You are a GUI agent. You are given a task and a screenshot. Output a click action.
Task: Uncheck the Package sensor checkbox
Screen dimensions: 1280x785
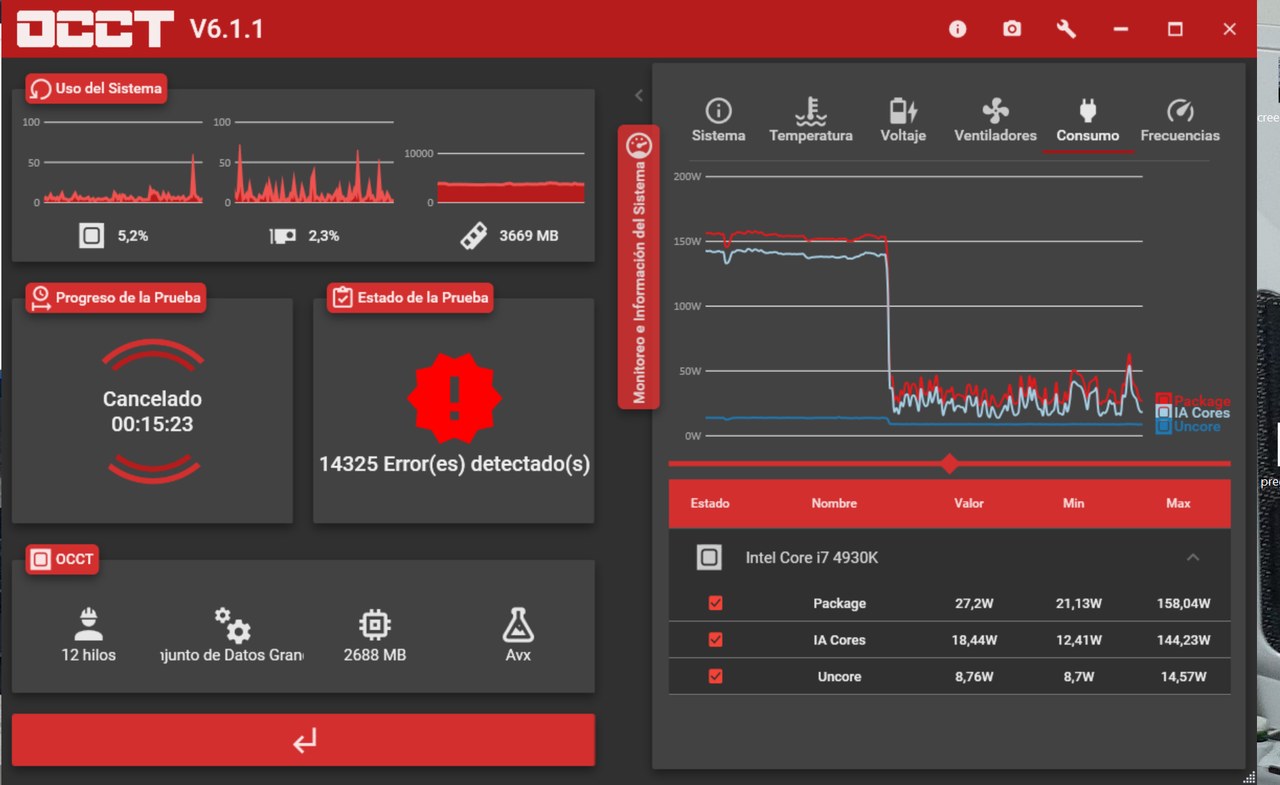(x=715, y=603)
